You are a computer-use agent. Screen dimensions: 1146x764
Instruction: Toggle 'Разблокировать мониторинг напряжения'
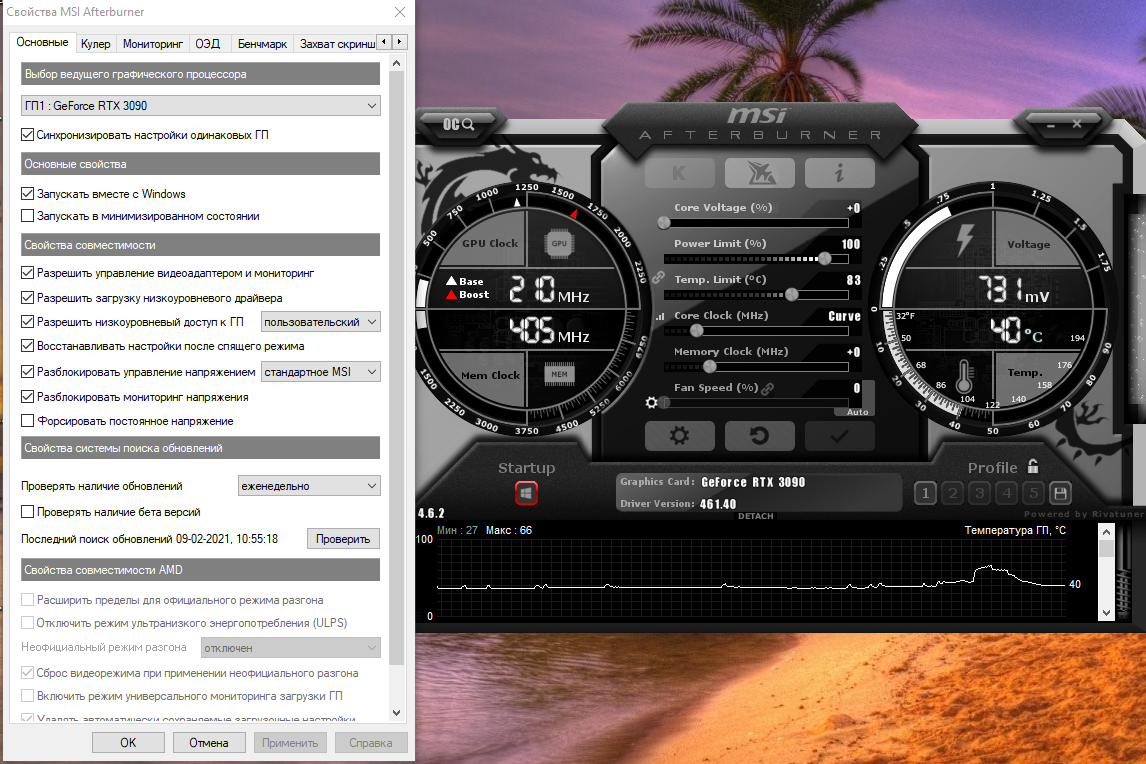click(x=28, y=396)
